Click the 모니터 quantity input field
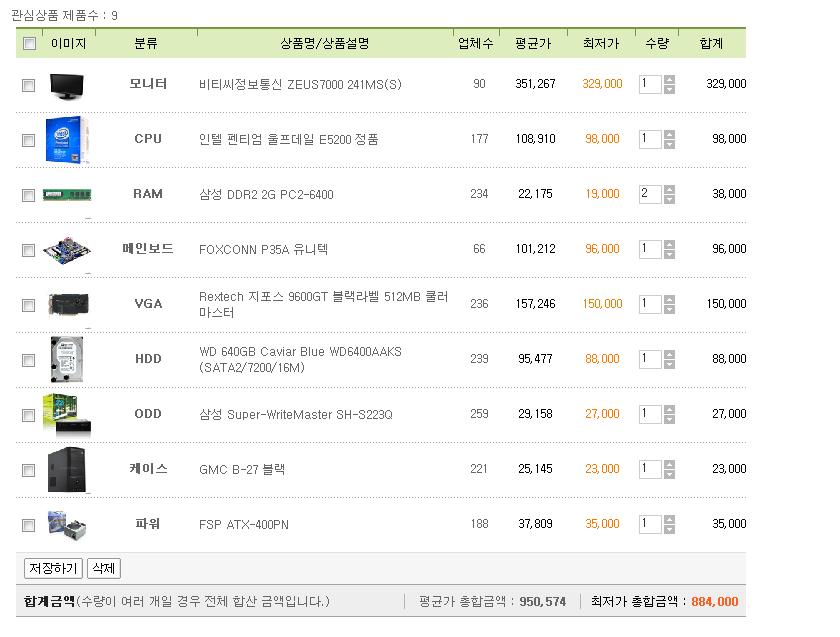The image size is (840, 637). 650,84
